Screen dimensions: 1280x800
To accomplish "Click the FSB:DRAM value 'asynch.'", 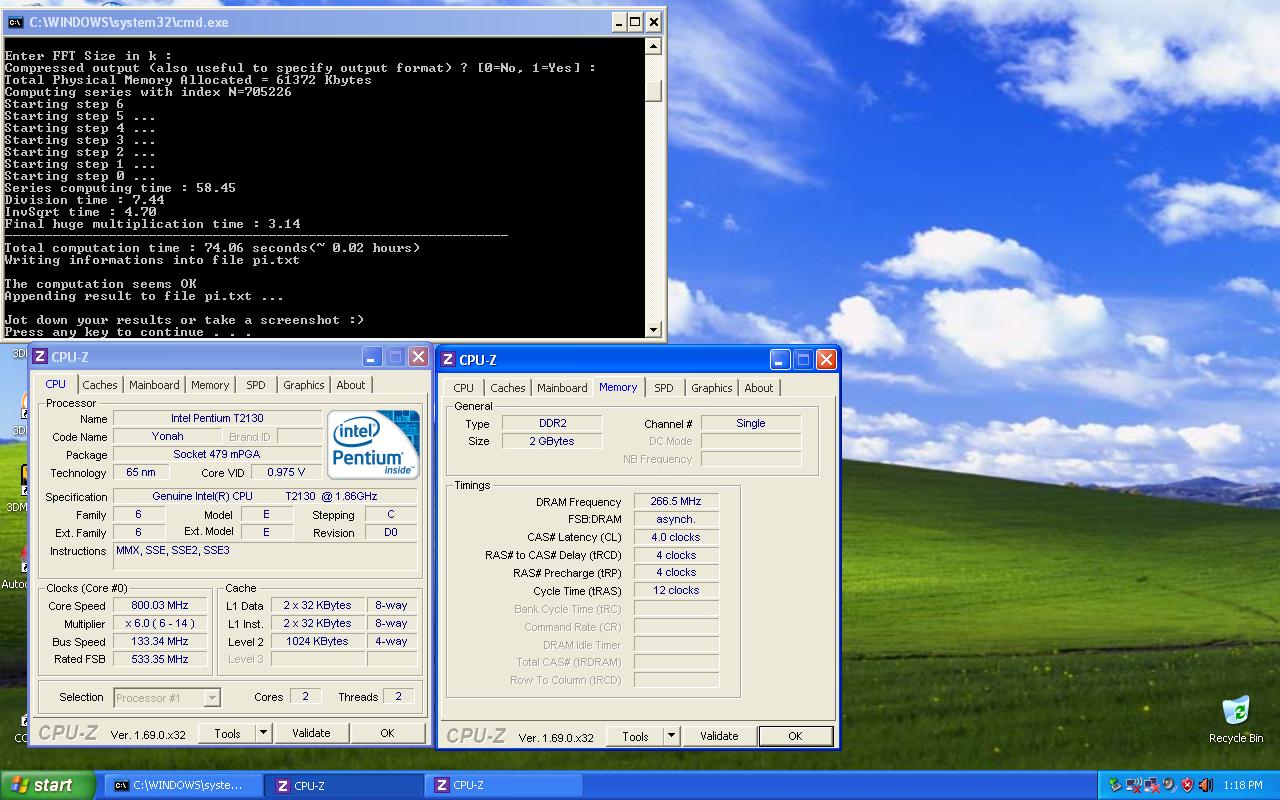I will click(676, 519).
